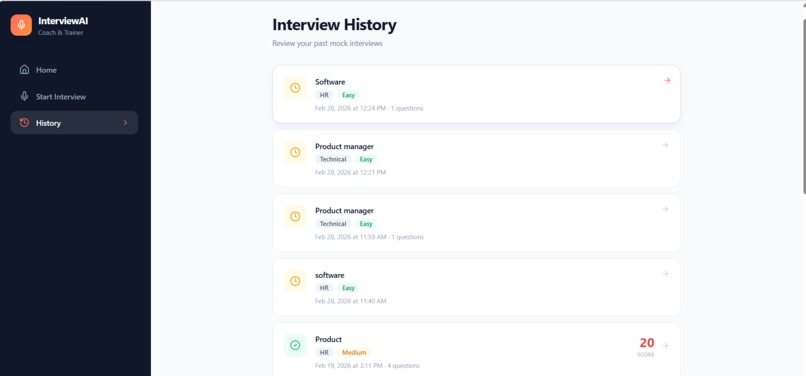Open the red arrow on Software 12:24 PM card
Screen dimensions: 806x376
pyautogui.click(x=667, y=80)
